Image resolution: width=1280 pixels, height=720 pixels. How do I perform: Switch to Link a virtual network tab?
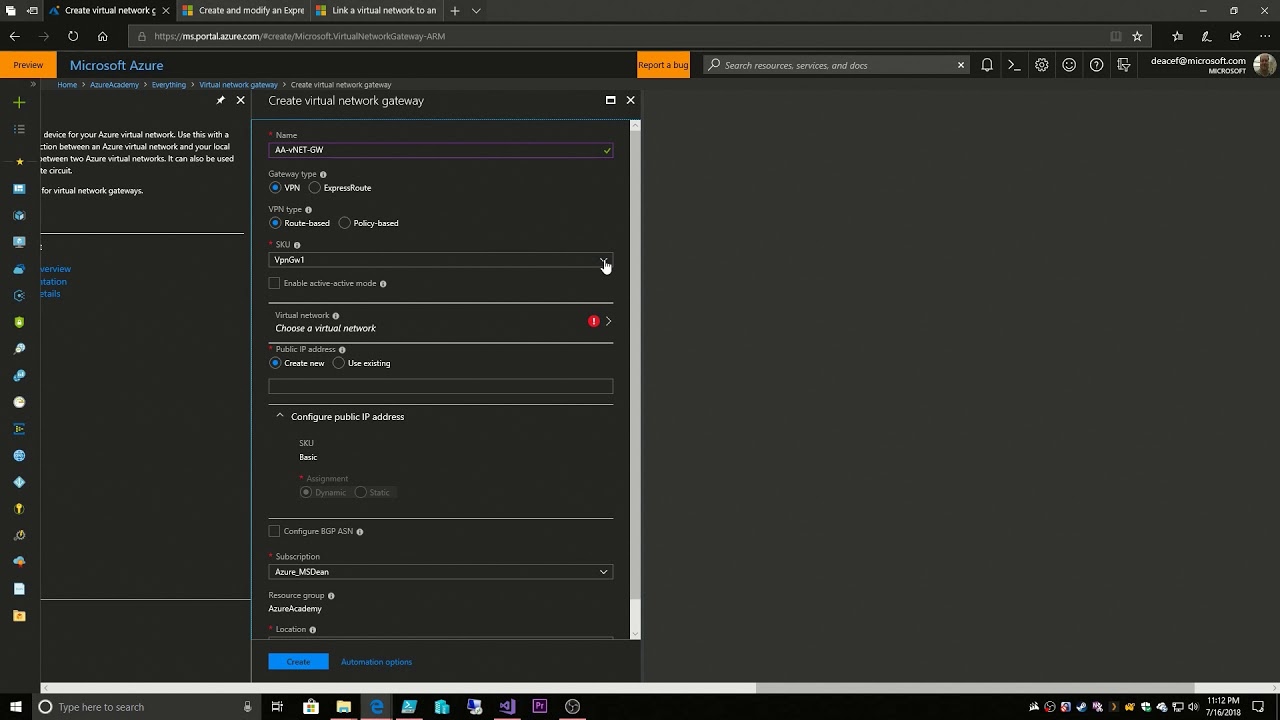376,11
